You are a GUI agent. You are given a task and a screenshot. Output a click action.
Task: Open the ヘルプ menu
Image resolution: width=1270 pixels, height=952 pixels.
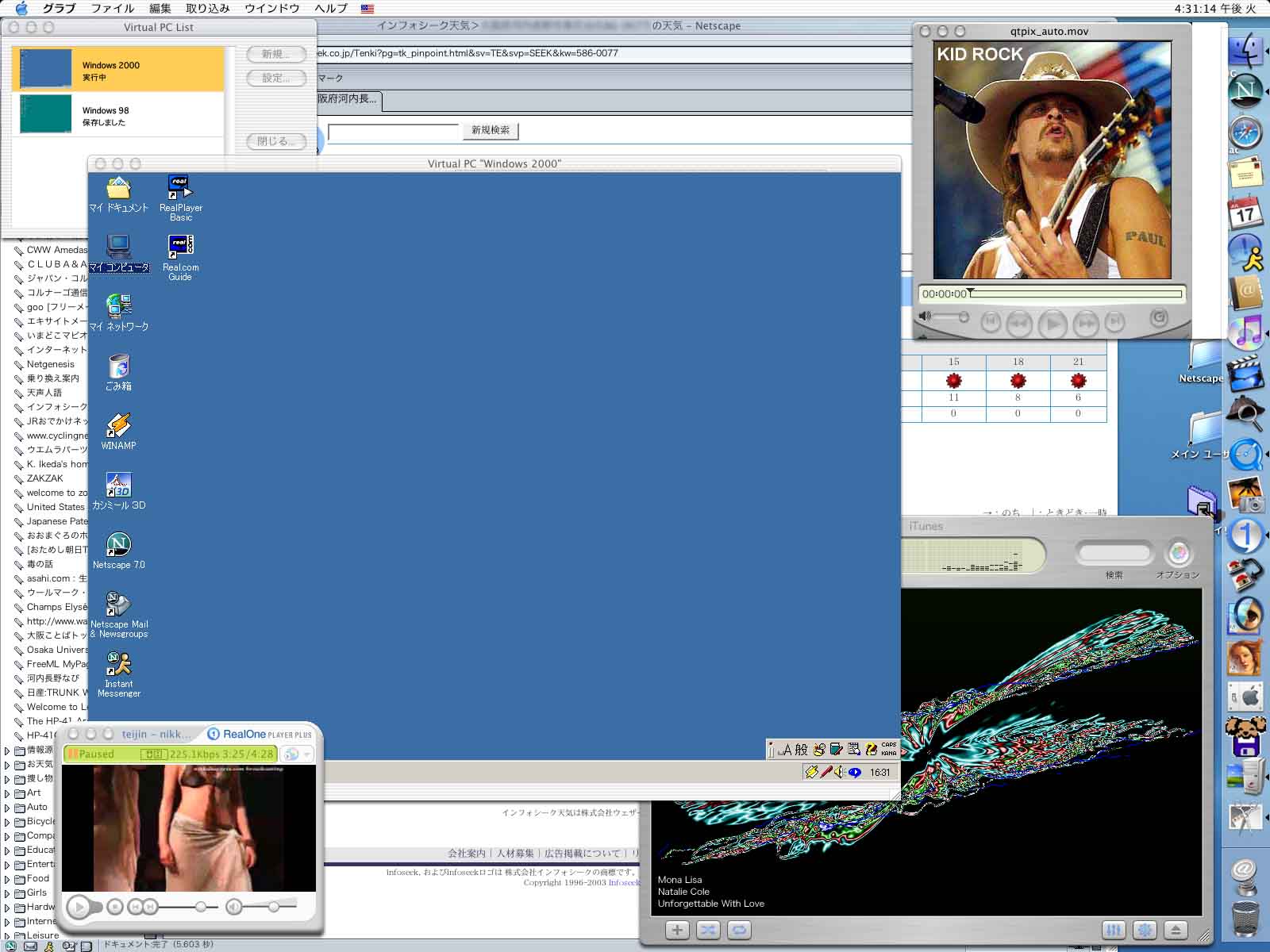pos(331,8)
